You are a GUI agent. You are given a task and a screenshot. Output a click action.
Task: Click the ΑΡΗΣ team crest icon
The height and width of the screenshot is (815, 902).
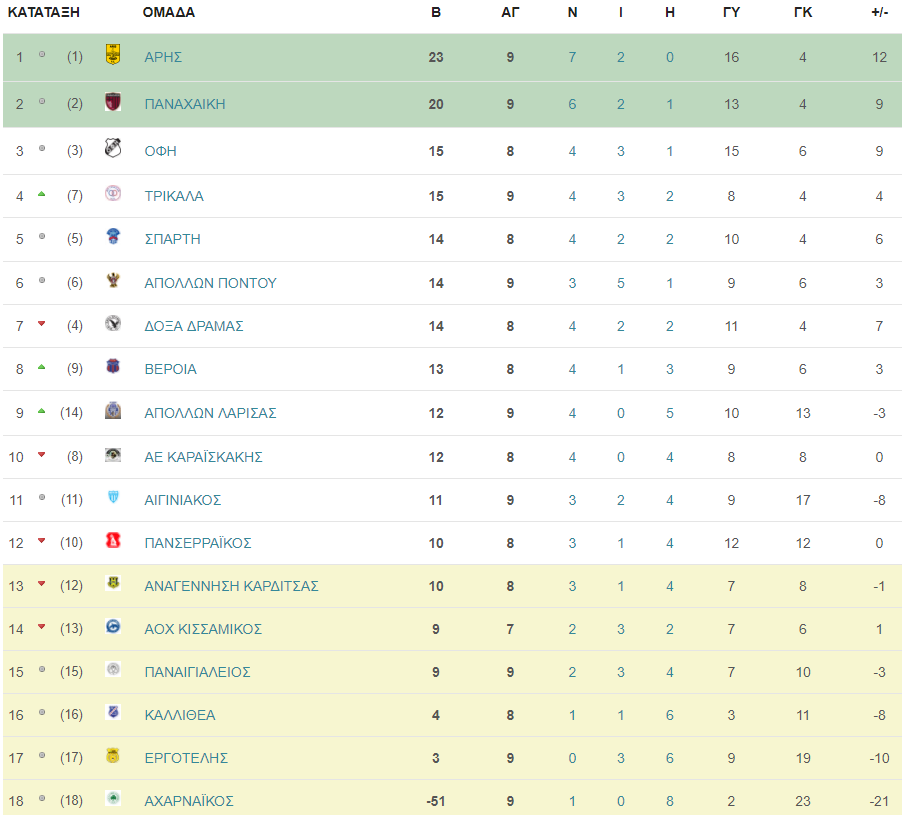click(113, 55)
